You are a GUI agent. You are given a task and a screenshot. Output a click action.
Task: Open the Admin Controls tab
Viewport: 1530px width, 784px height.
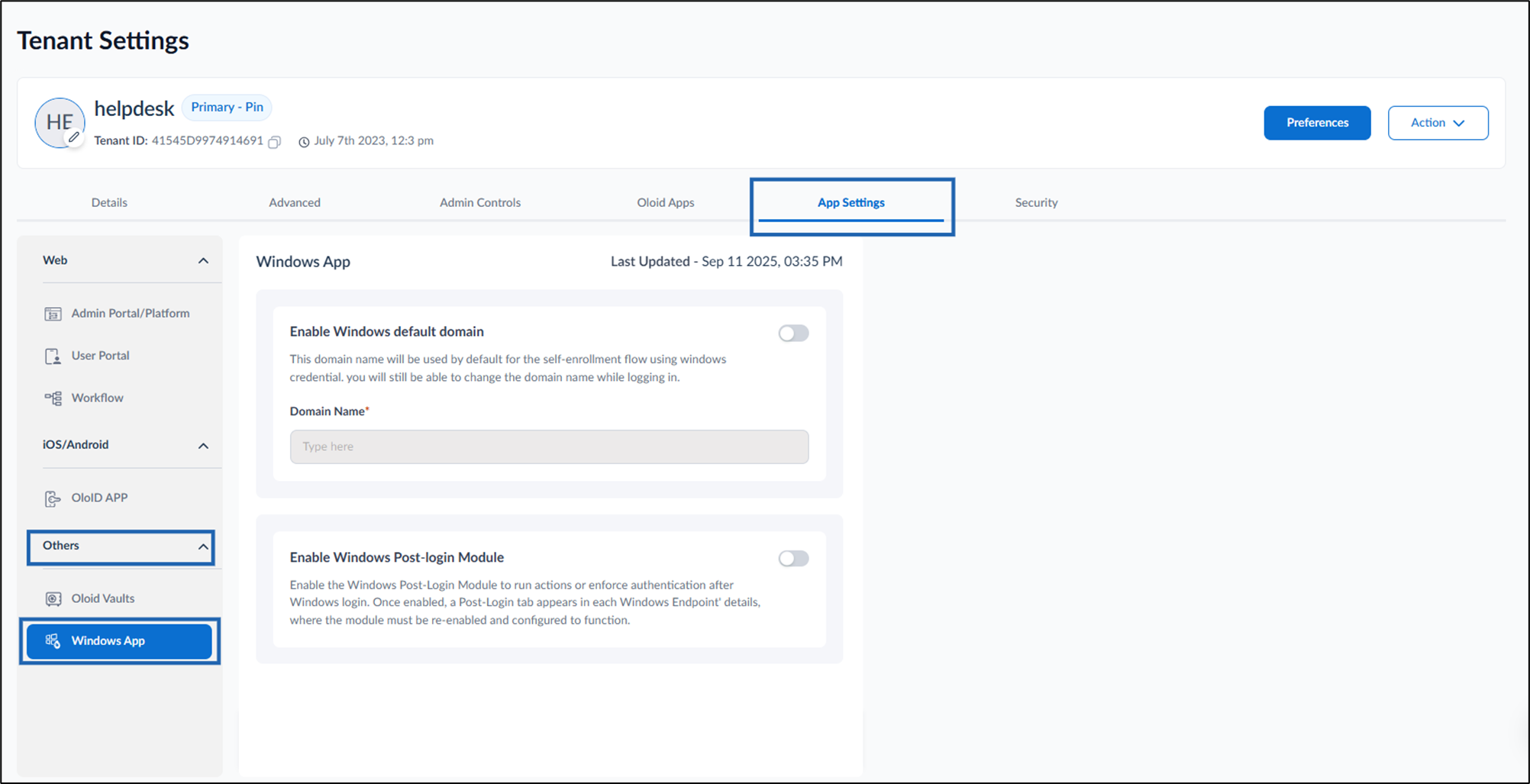[x=480, y=202]
